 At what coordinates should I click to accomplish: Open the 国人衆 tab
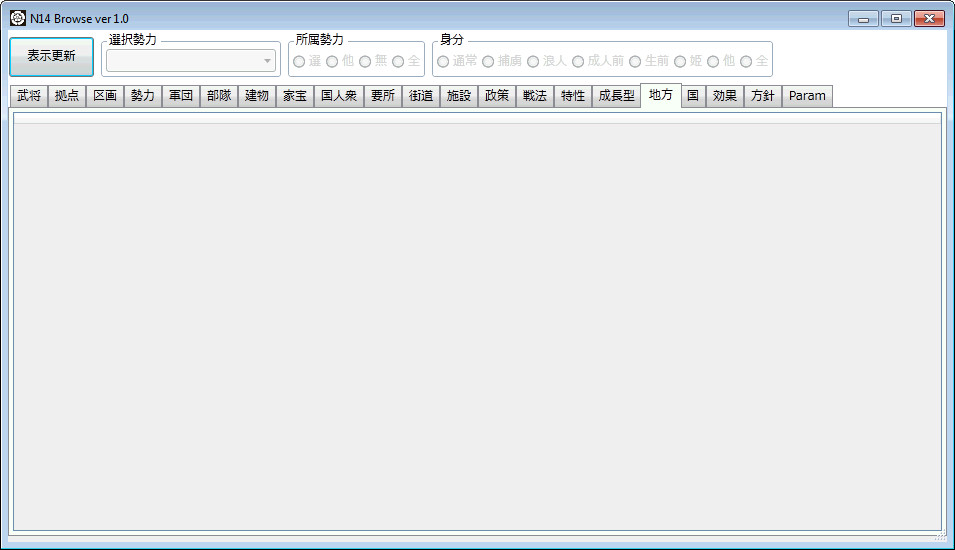pos(339,96)
